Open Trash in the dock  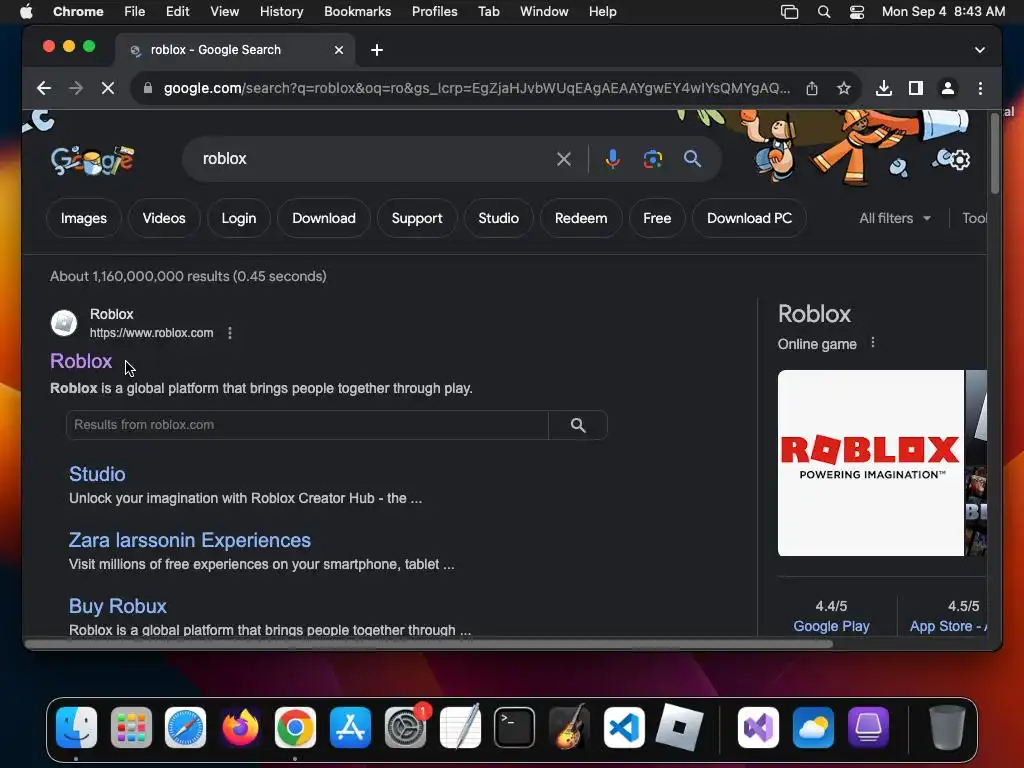947,728
